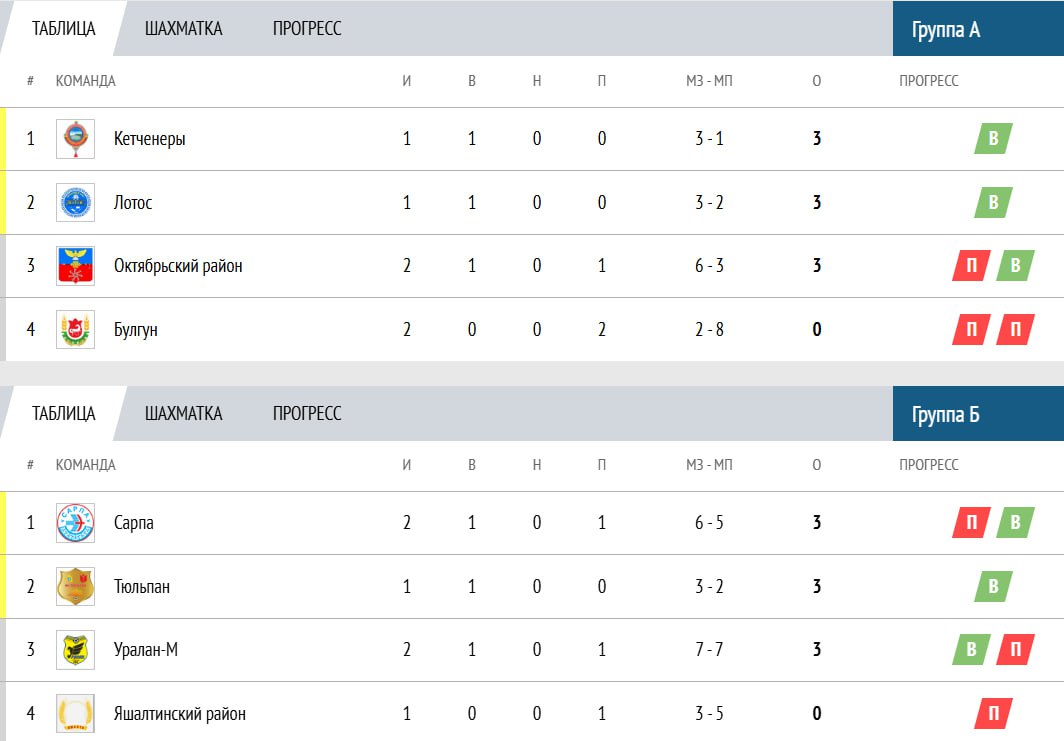Click the Булгун team logo
1064x741 pixels.
click(x=75, y=330)
